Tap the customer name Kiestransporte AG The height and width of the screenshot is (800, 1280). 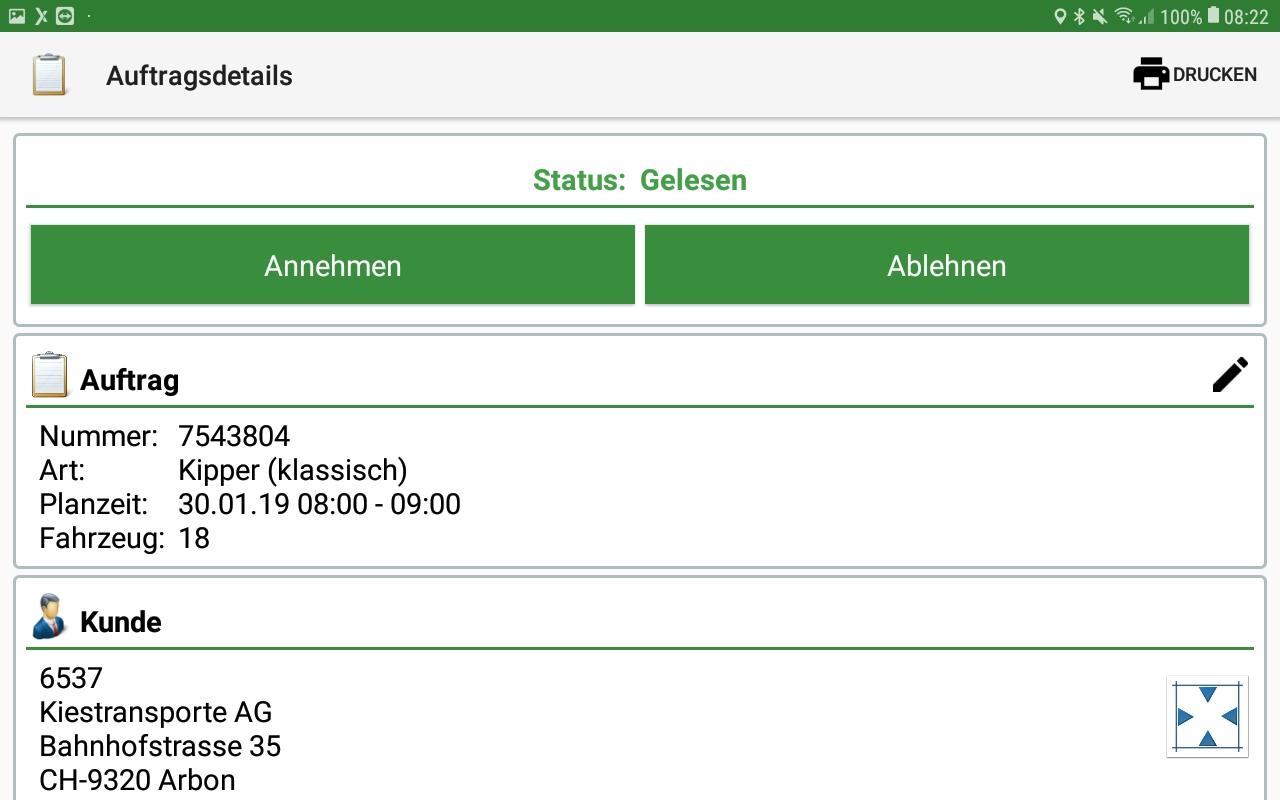[155, 712]
